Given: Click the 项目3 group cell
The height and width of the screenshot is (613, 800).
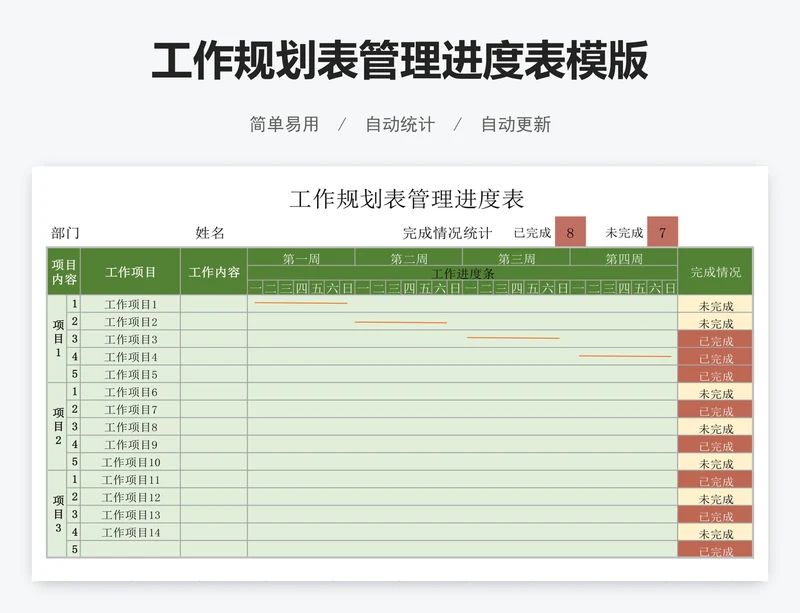Looking at the screenshot, I should [x=57, y=514].
